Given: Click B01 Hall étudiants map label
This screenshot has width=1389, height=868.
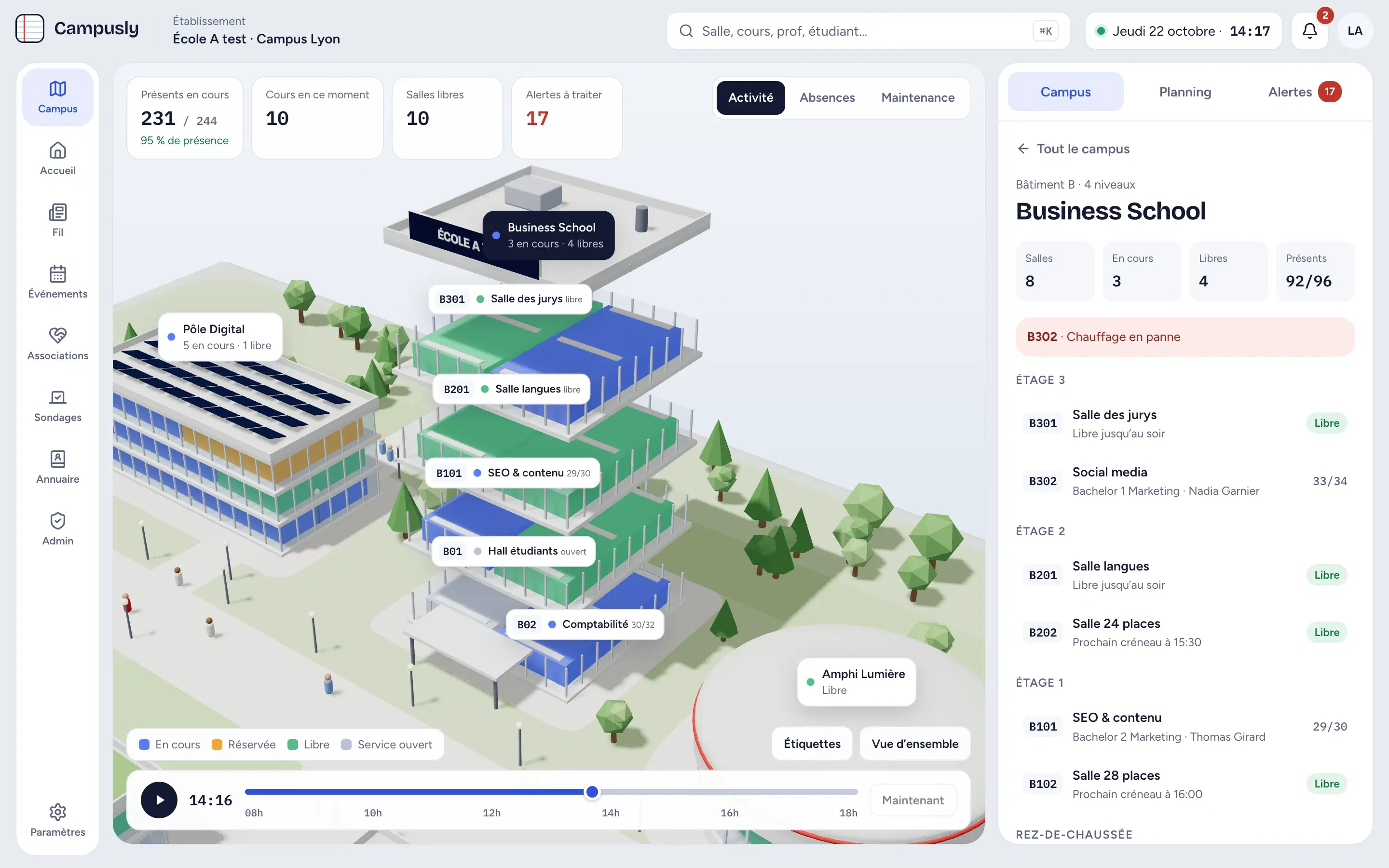Looking at the screenshot, I should (x=514, y=551).
